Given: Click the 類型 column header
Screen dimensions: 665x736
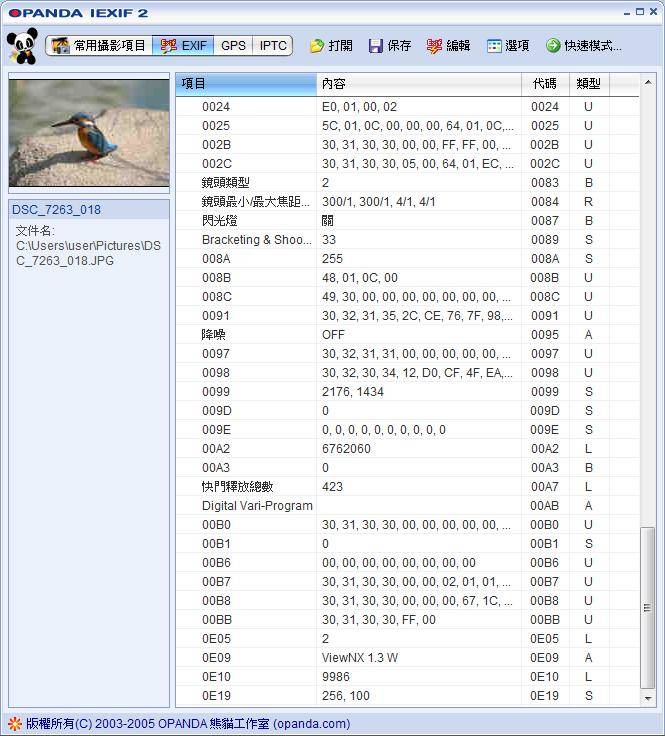Looking at the screenshot, I should 589,84.
